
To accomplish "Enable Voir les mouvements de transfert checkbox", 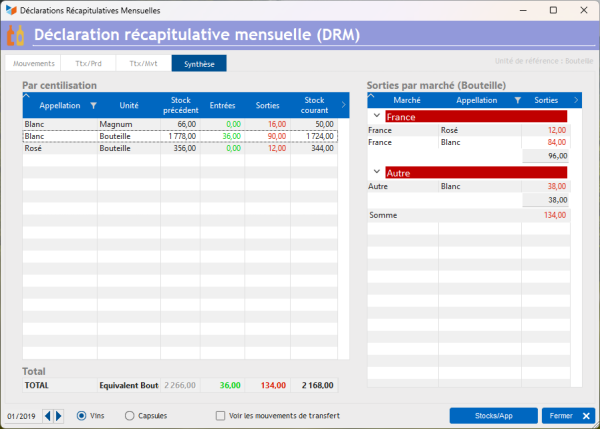I will coord(220,416).
